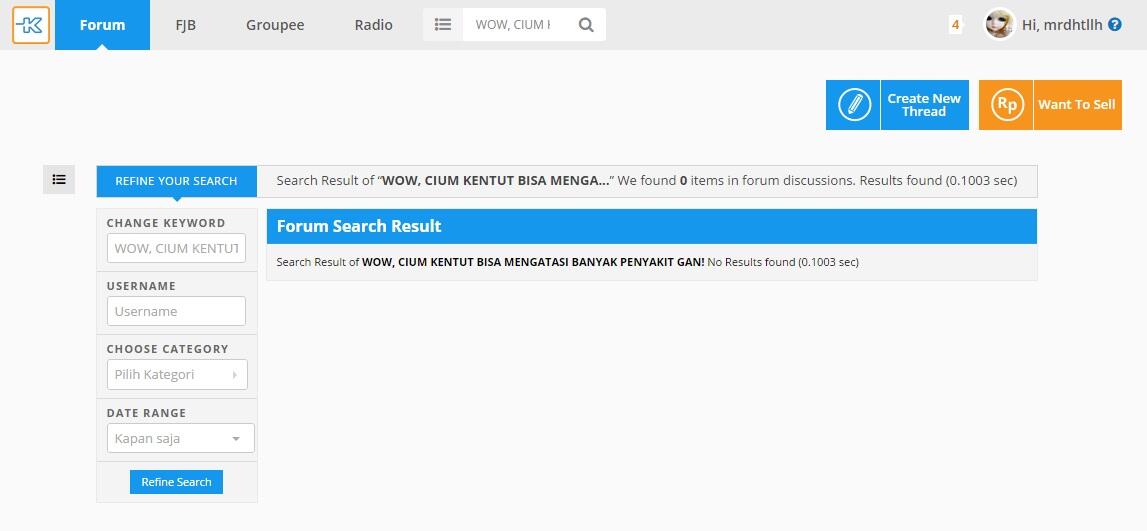Select the Refine Your Search tab
The width and height of the screenshot is (1147, 531).
tap(176, 181)
